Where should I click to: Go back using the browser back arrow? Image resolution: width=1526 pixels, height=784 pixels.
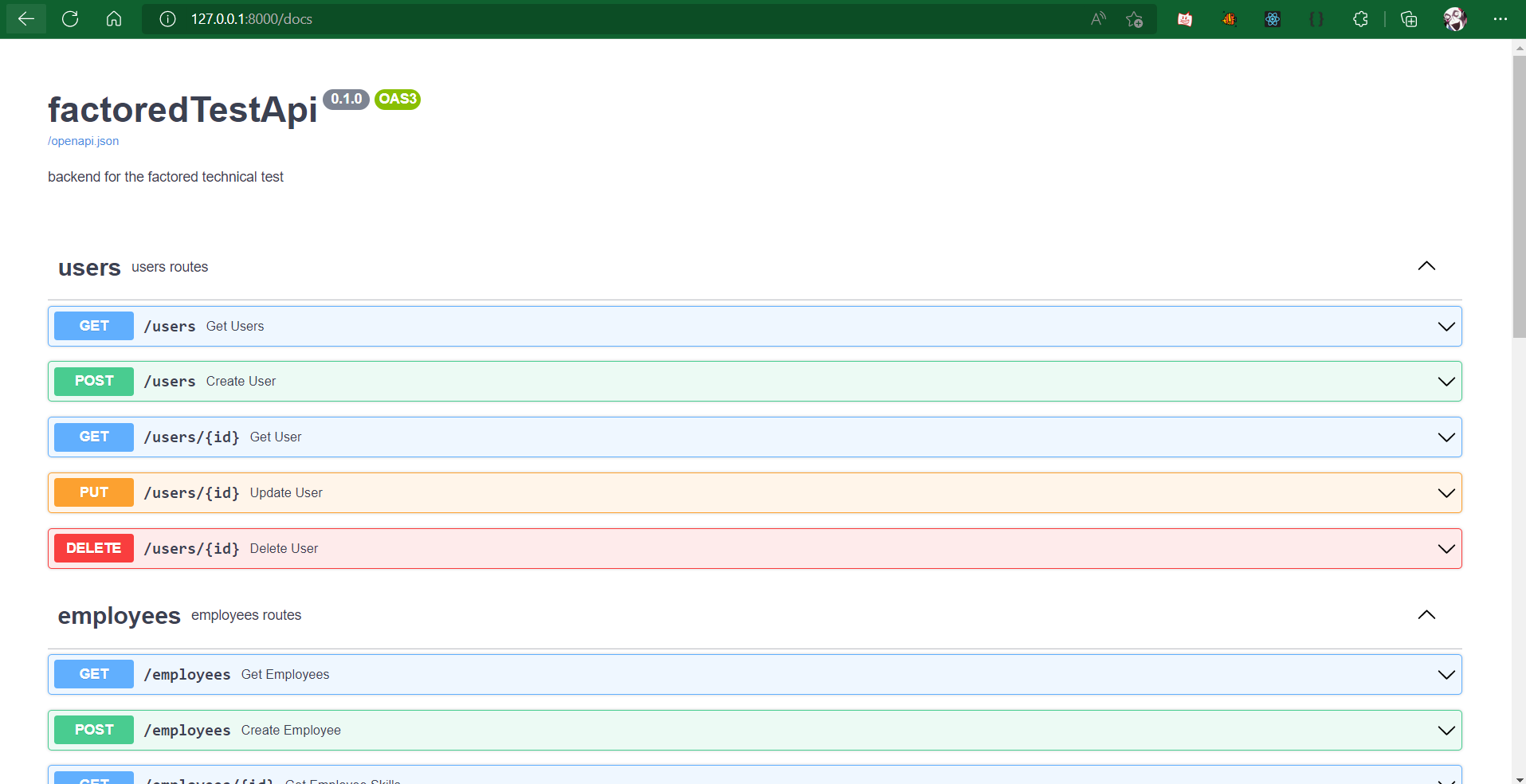tap(25, 18)
